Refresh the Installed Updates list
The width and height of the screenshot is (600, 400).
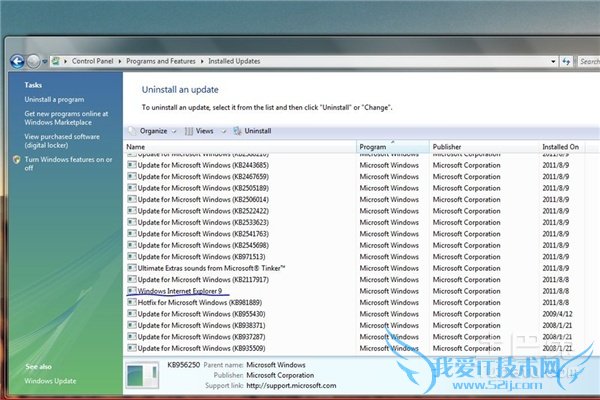[x=566, y=61]
